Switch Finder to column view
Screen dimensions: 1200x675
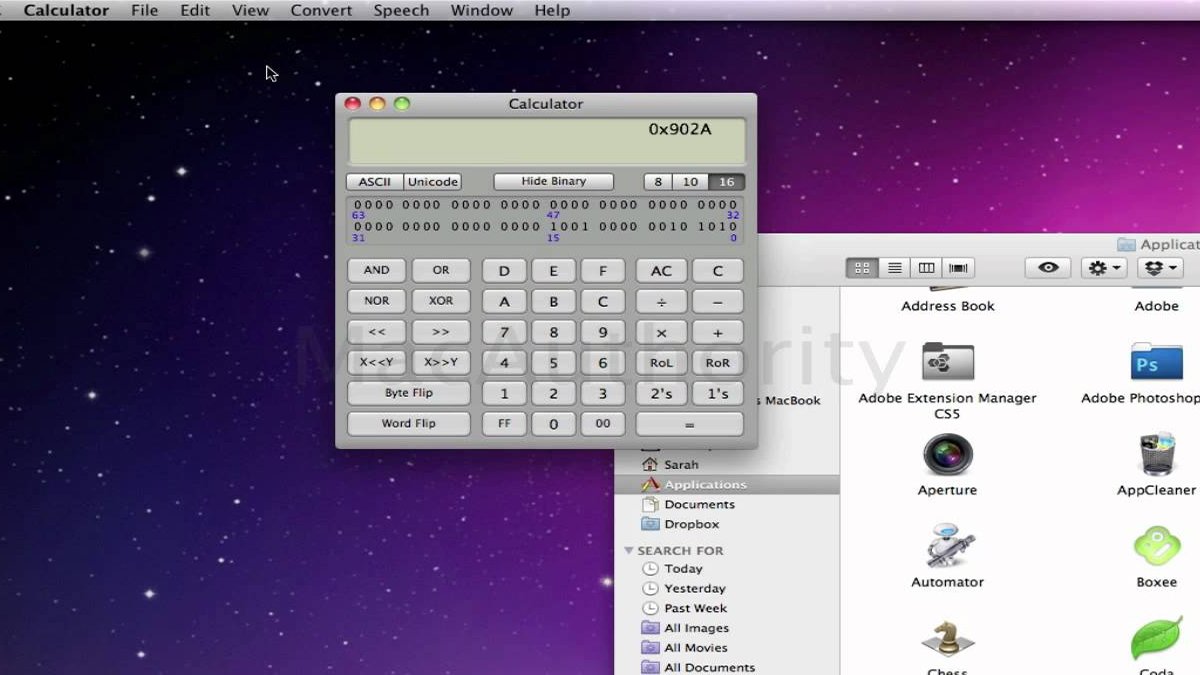pos(927,268)
